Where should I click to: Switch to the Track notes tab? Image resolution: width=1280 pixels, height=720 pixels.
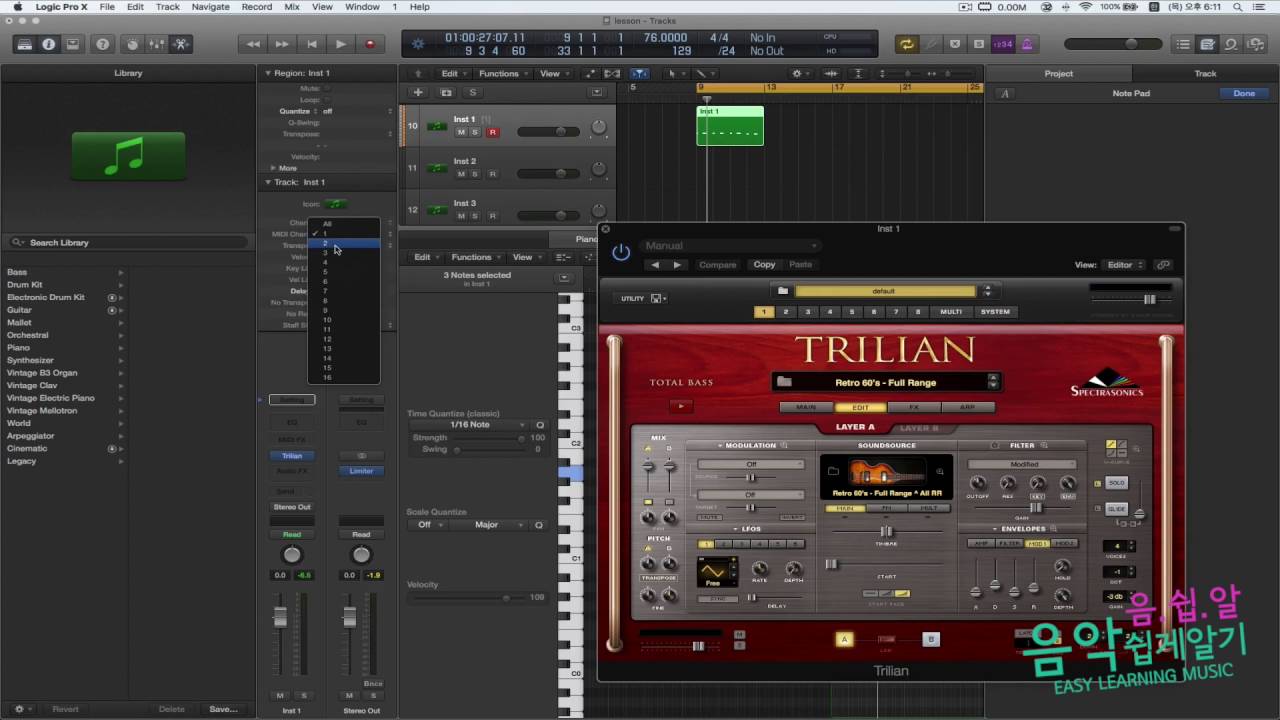[1205, 73]
